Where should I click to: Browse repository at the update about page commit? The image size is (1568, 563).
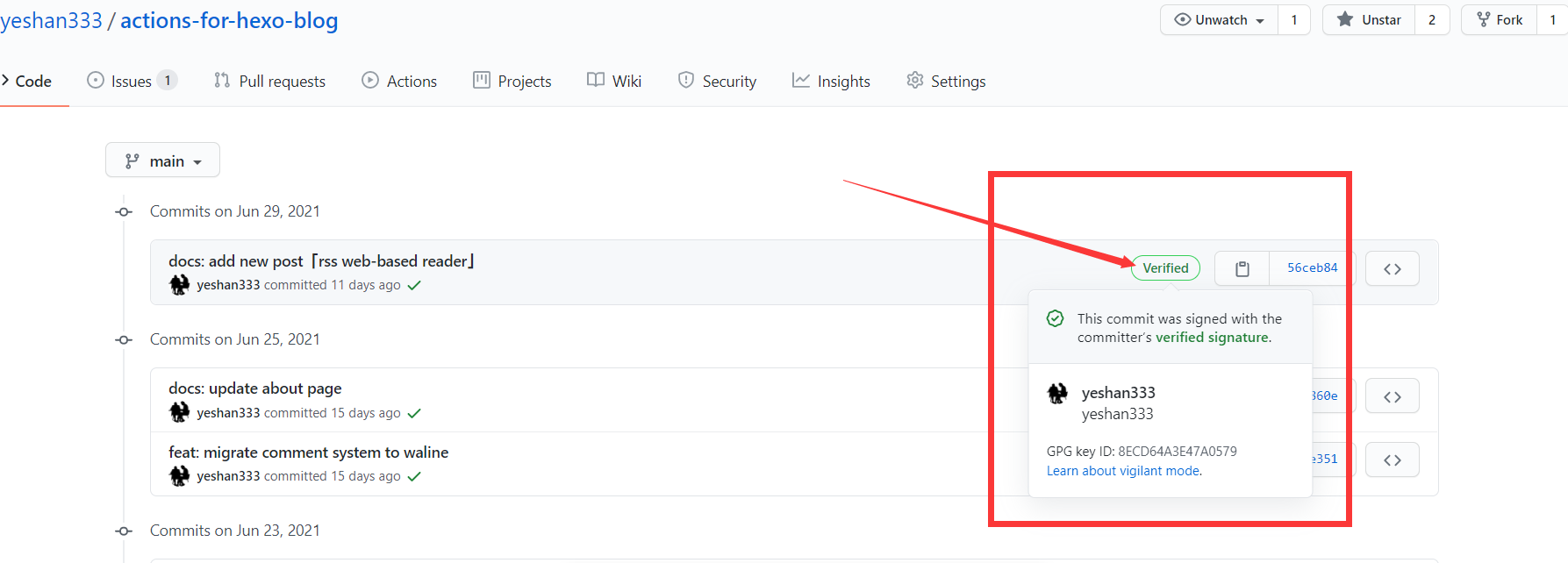(1393, 396)
